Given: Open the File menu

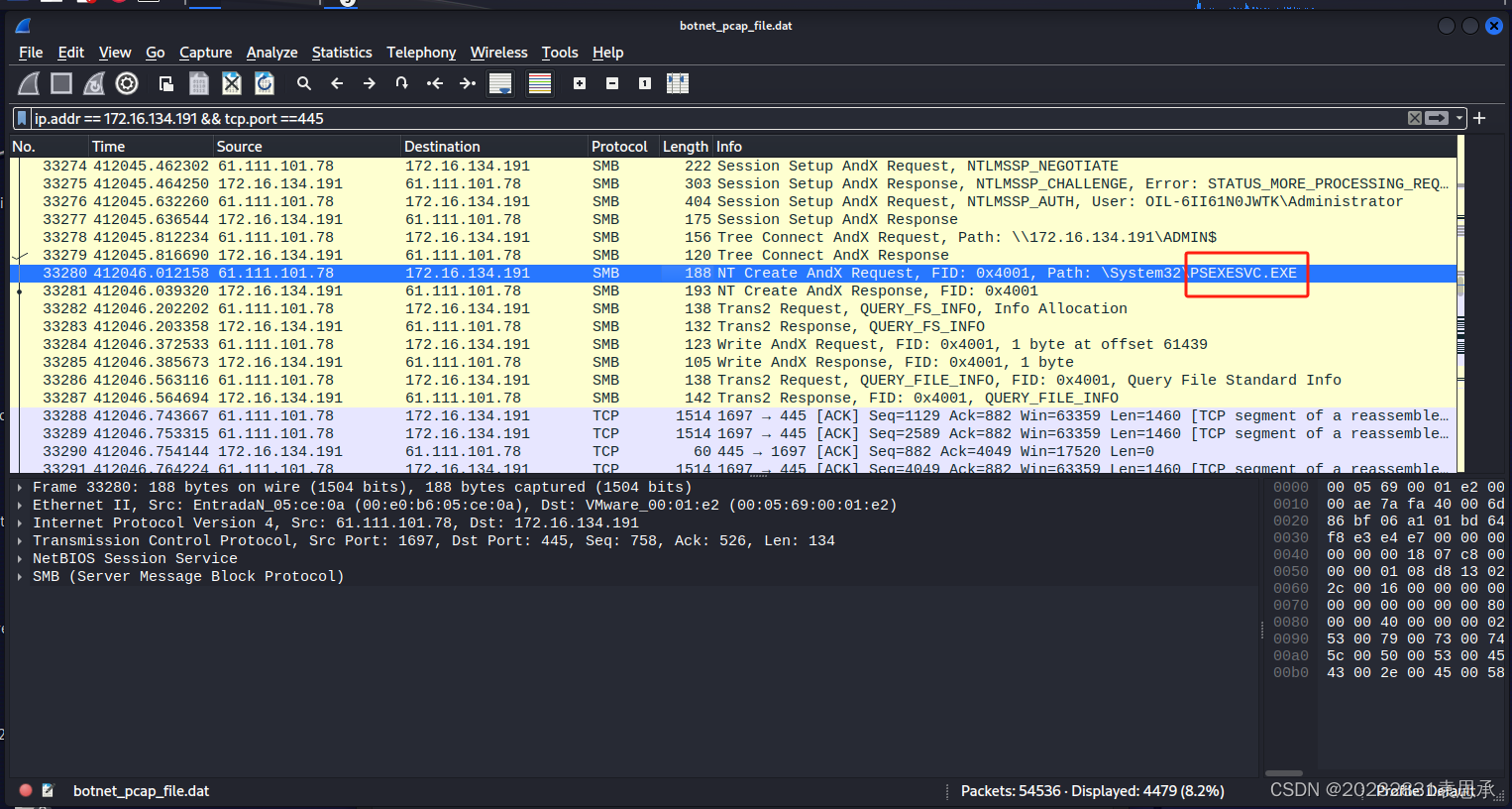Looking at the screenshot, I should [31, 53].
